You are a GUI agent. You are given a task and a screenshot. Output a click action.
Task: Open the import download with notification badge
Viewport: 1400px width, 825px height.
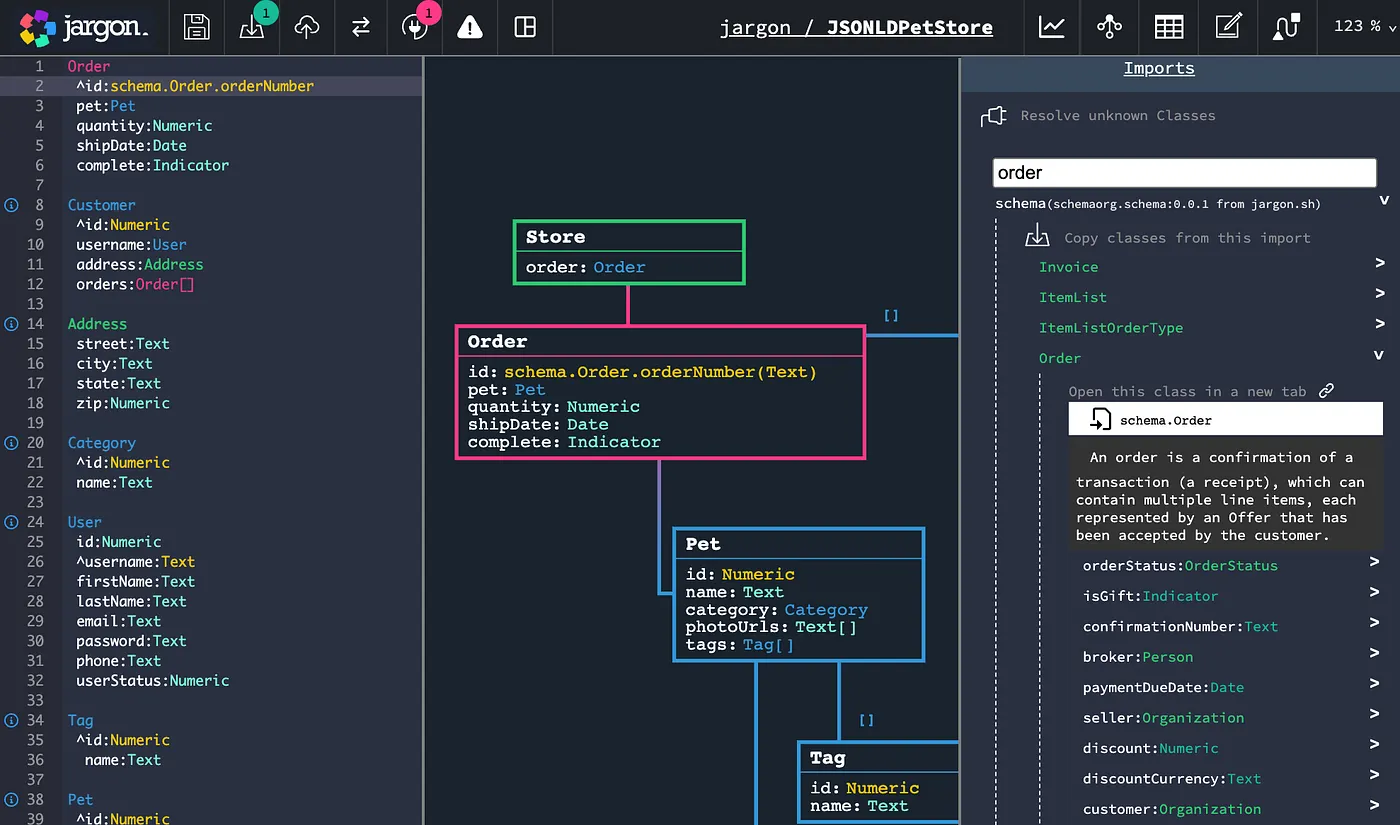tap(251, 27)
